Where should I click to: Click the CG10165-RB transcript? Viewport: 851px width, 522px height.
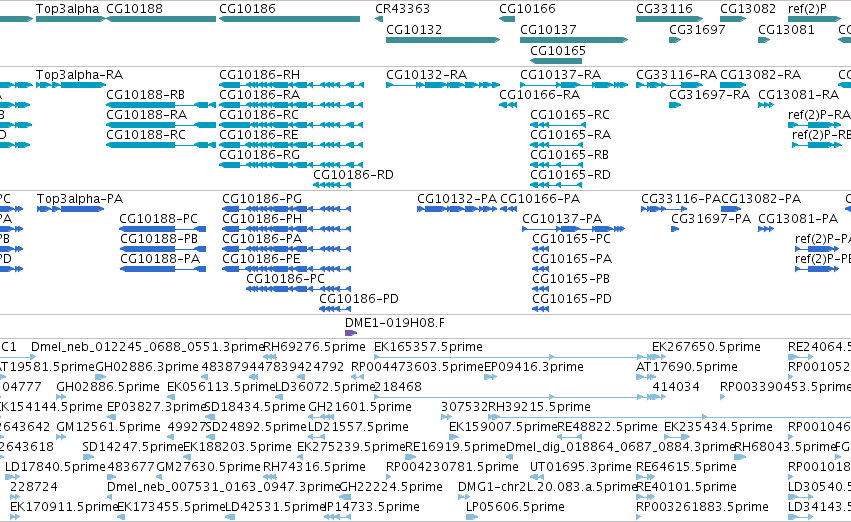556,165
